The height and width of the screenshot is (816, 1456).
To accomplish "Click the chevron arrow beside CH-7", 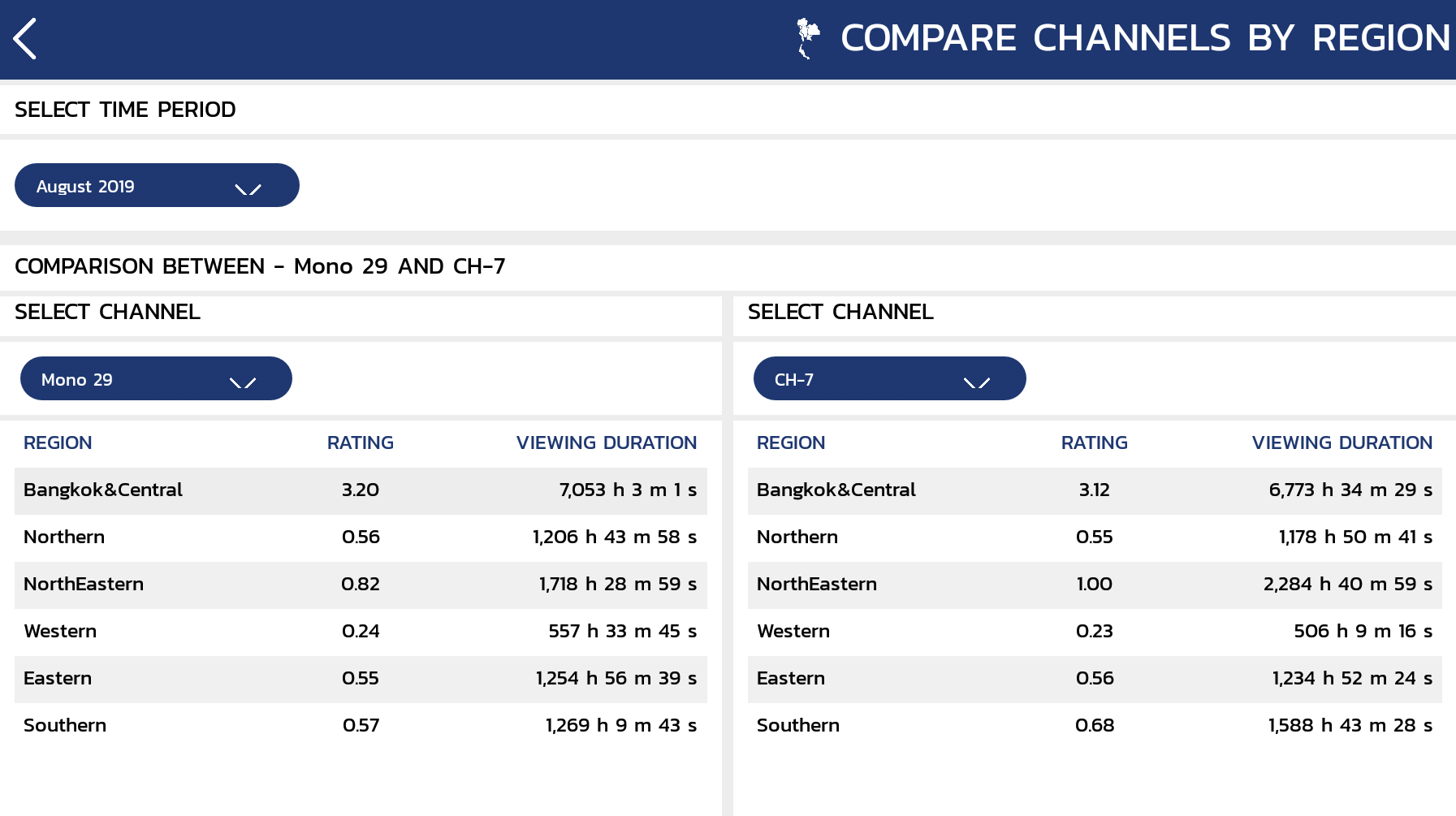I will tap(976, 382).
